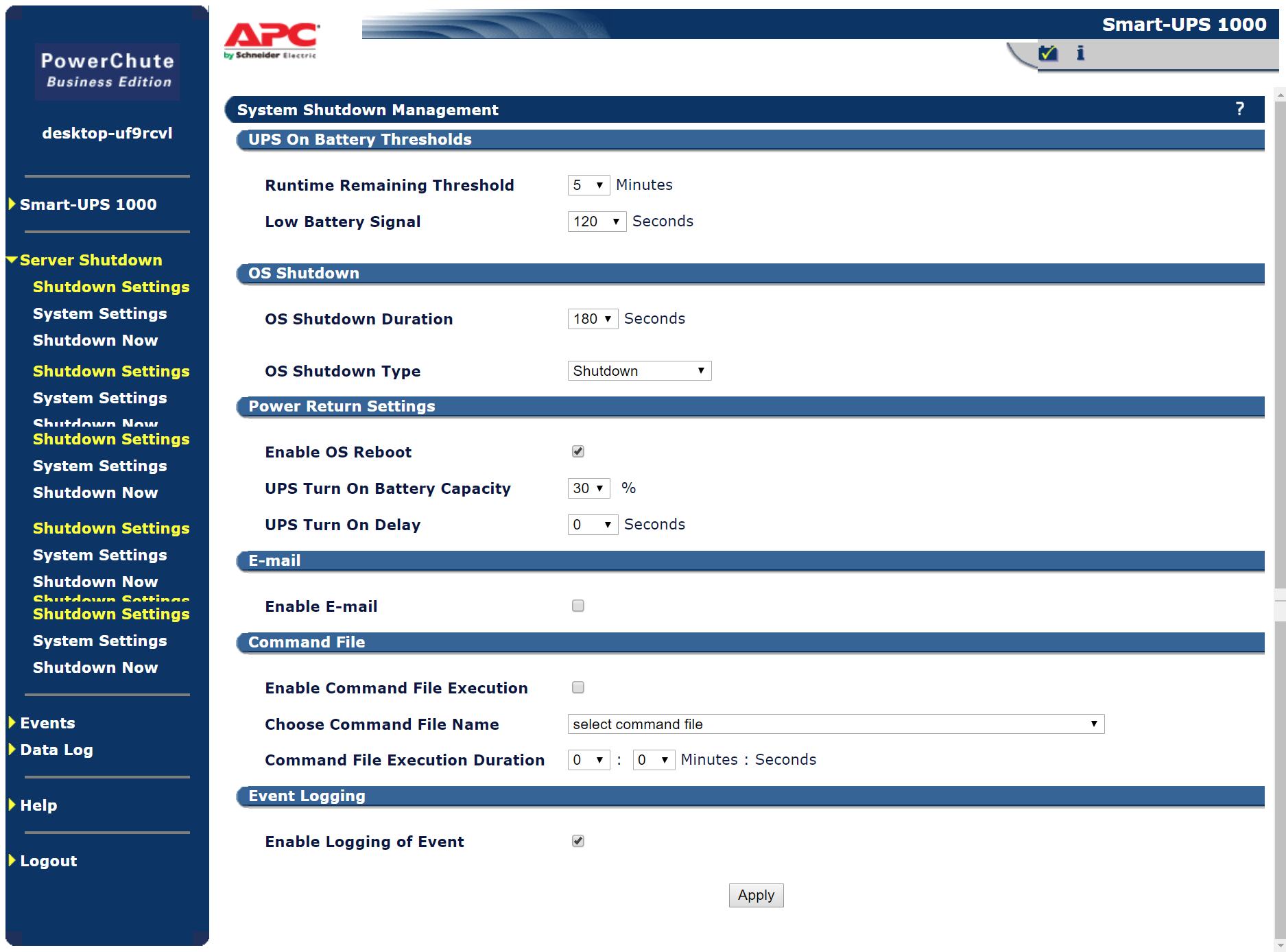1286x952 pixels.
Task: Toggle Enable Logging of Event checkbox
Action: click(x=578, y=841)
